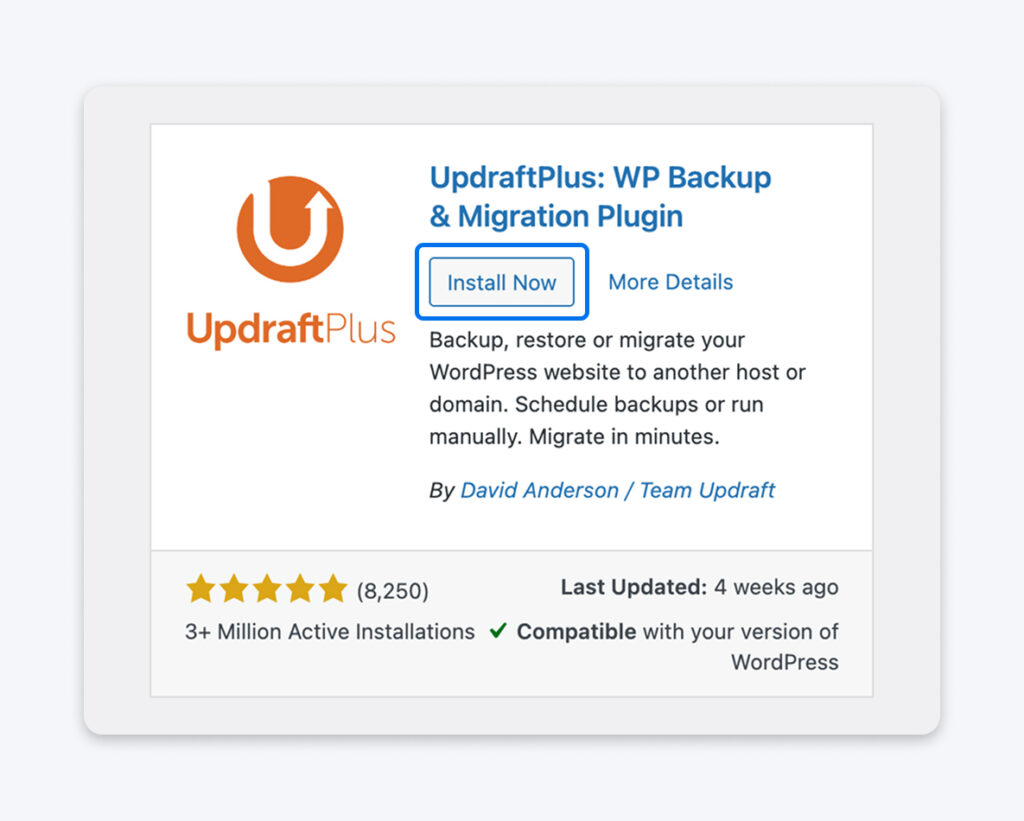Select the fourth rating star
The image size is (1024, 821).
point(298,589)
